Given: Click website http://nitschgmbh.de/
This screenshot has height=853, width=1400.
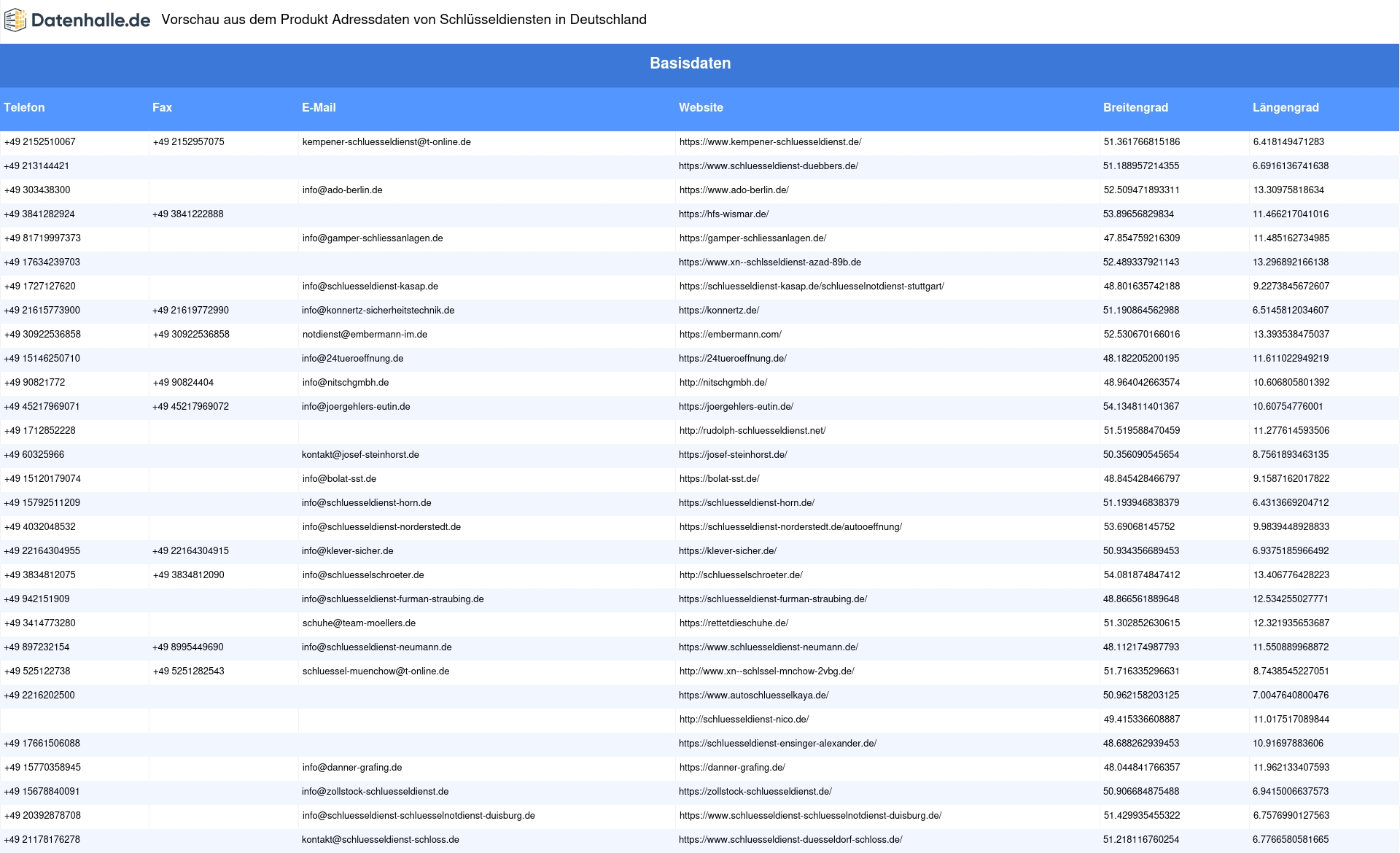Looking at the screenshot, I should point(723,383).
